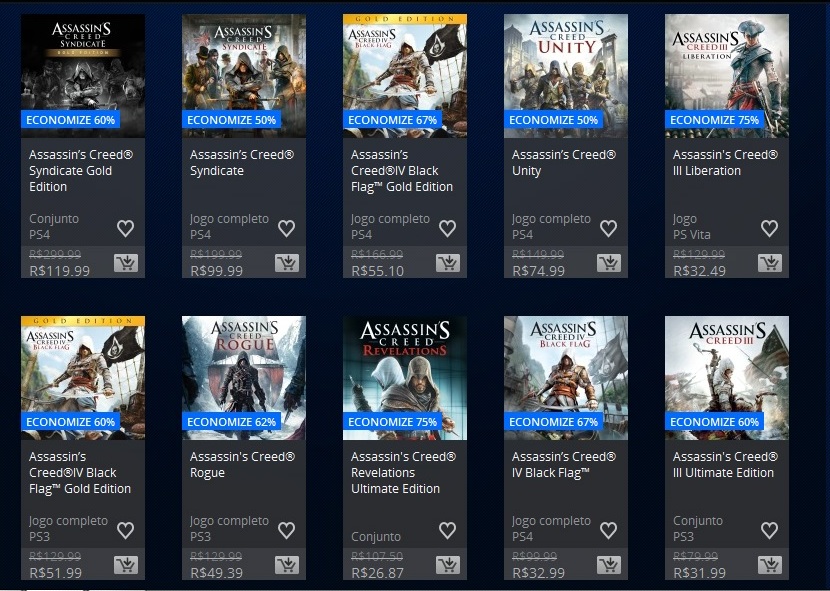Click Economize 62% badge on Rogue
Image resolution: width=830 pixels, height=591 pixels.
tap(231, 422)
